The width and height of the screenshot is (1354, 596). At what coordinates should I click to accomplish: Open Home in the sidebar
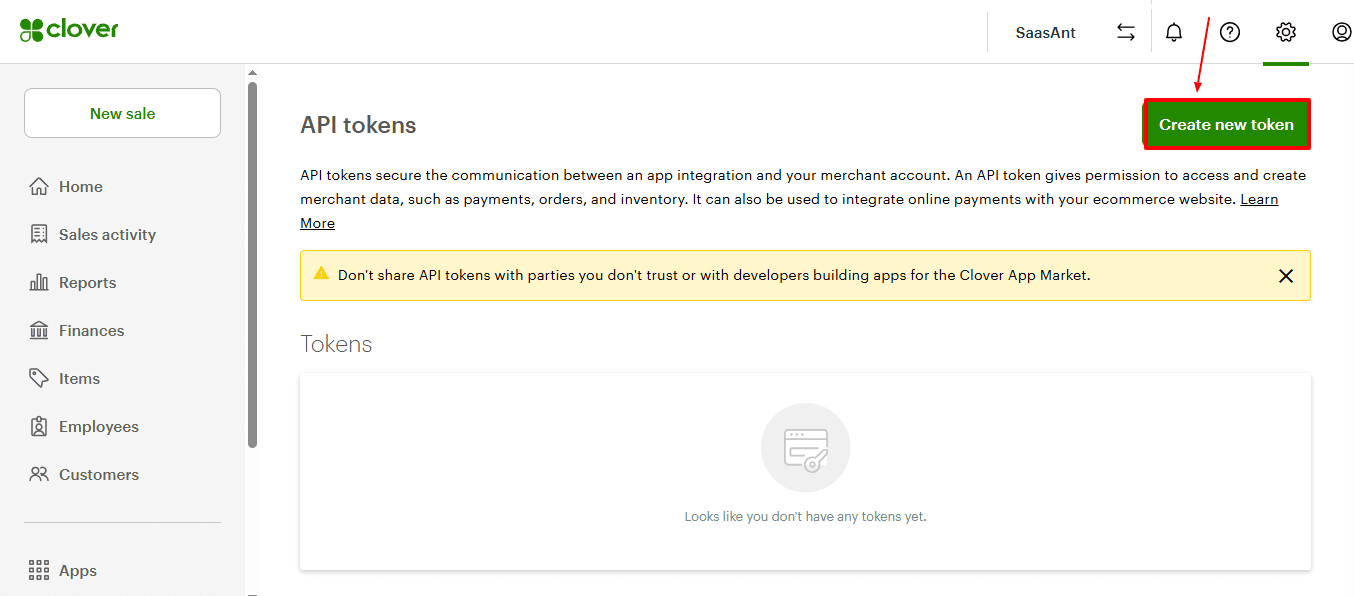(80, 187)
